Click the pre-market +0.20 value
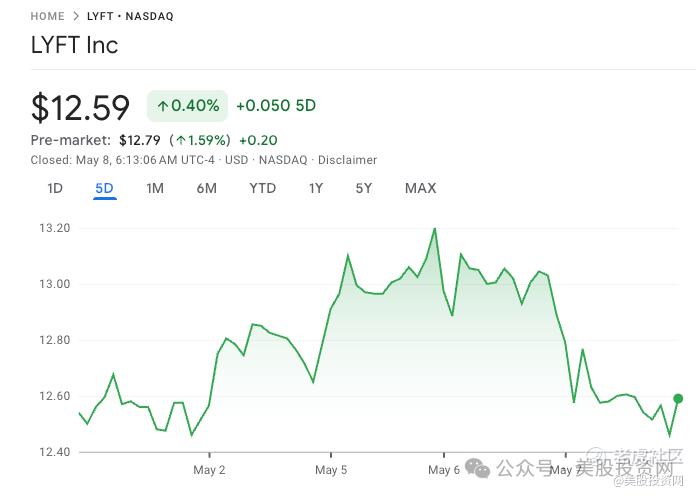 pos(258,140)
